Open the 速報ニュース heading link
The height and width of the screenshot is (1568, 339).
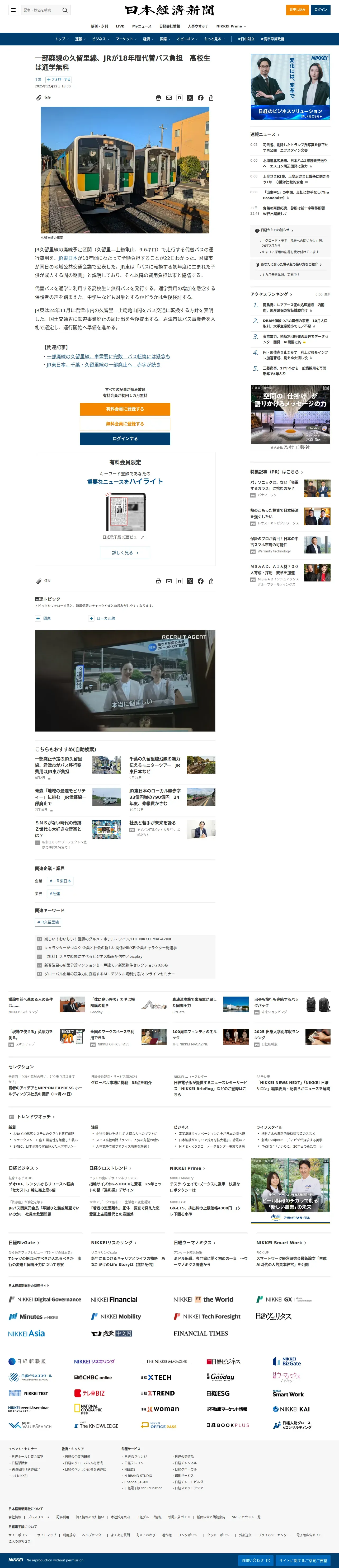point(265,134)
